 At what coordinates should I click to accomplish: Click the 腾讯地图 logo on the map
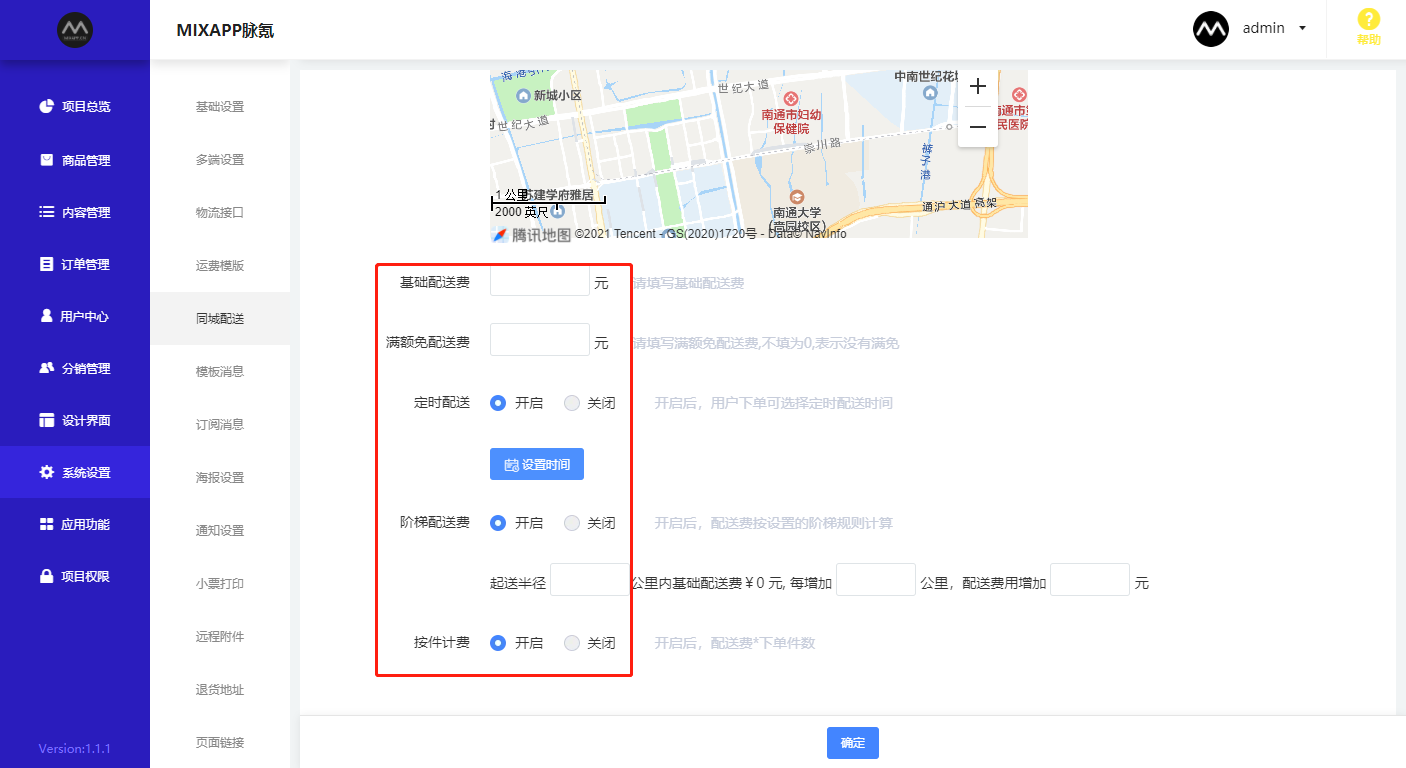click(531, 234)
